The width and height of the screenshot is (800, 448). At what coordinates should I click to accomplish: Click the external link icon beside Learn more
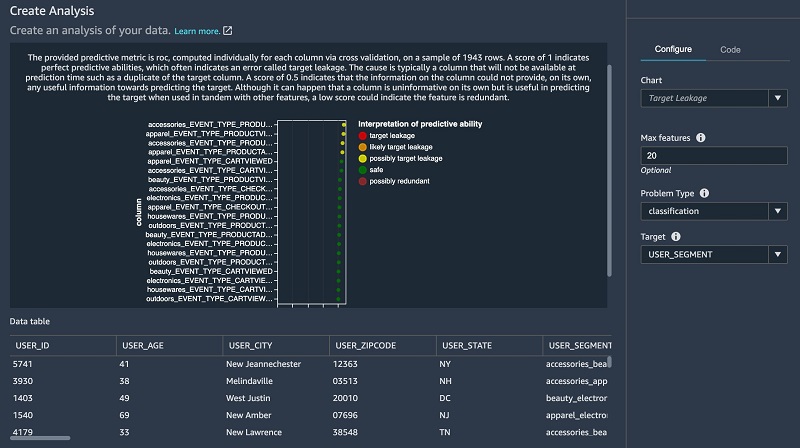click(228, 31)
